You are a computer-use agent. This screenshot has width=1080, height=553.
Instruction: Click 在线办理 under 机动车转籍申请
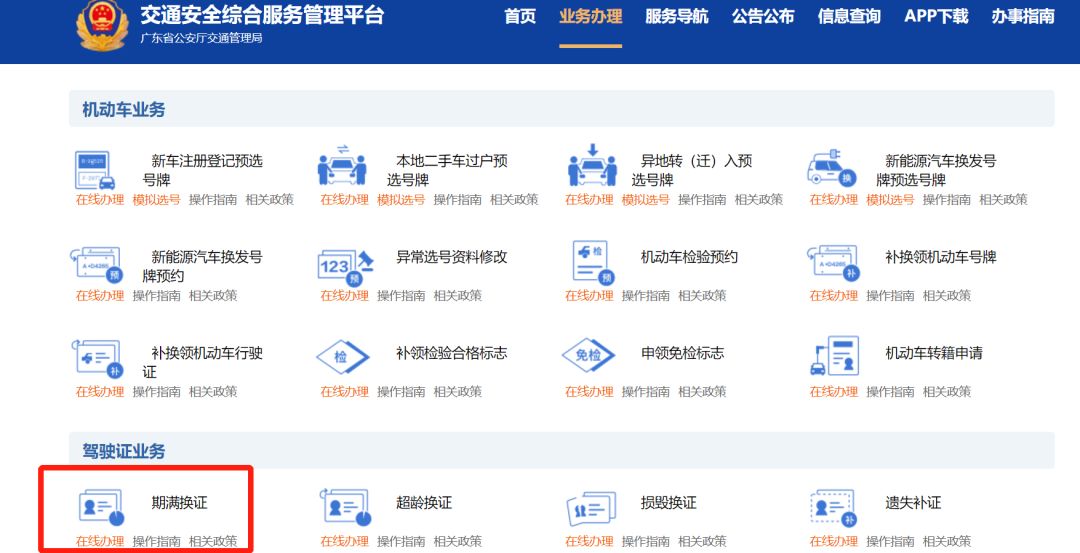(833, 392)
